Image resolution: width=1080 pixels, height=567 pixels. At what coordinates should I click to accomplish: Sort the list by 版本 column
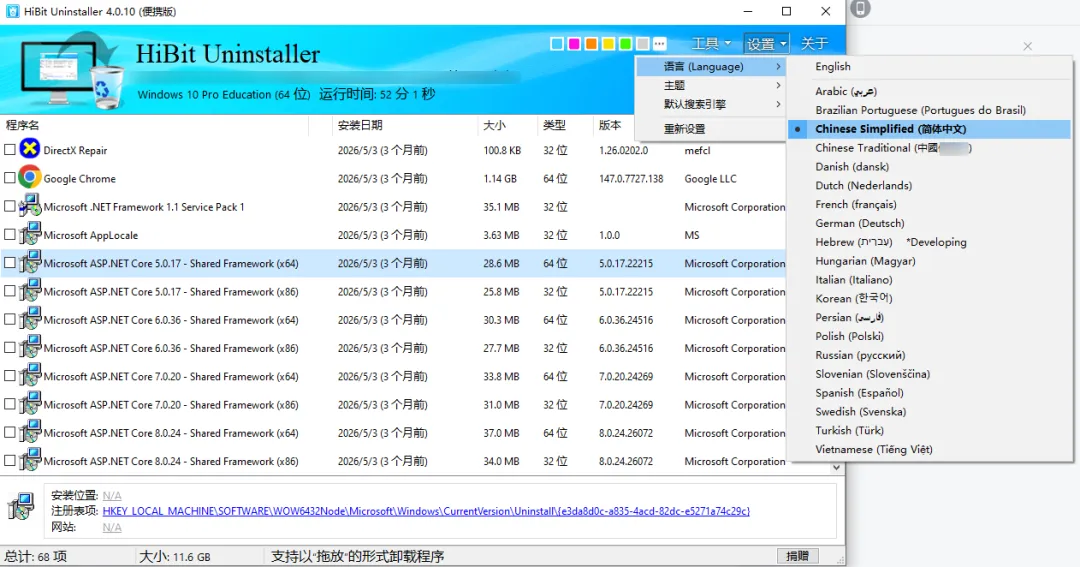pos(610,125)
